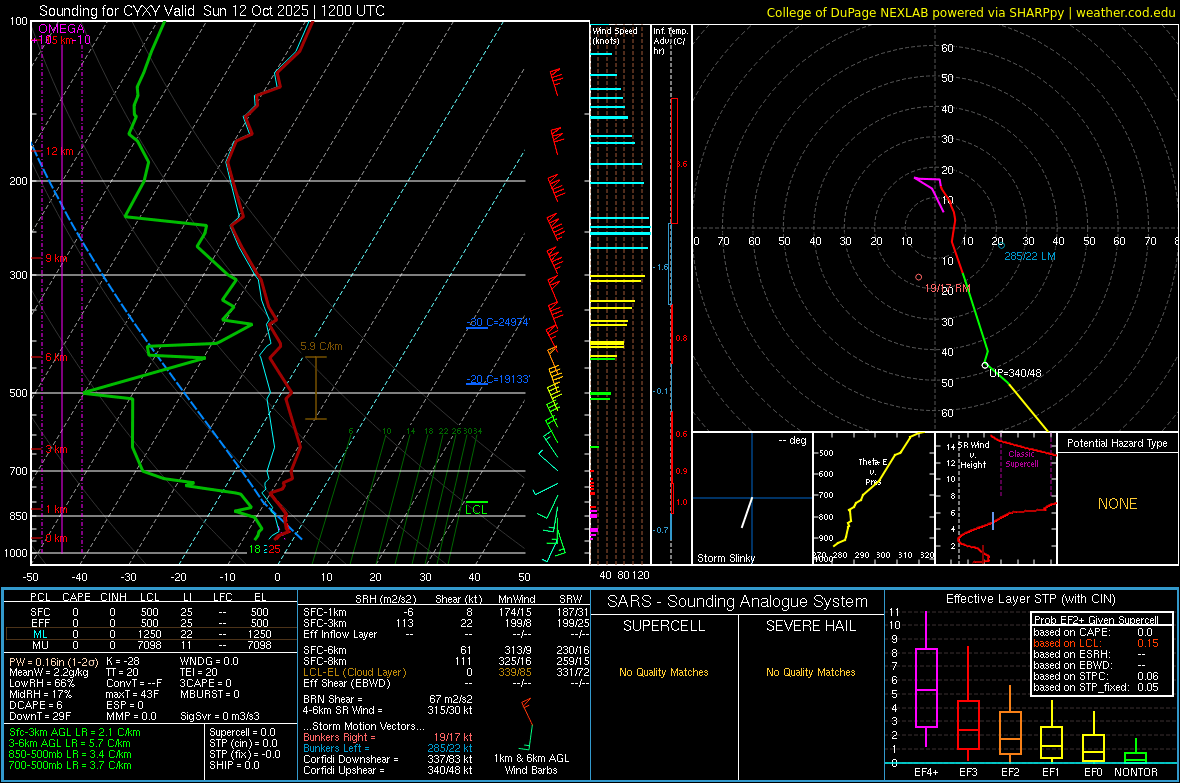
Task: Click the magenta OMEGA label
Action: click(61, 29)
